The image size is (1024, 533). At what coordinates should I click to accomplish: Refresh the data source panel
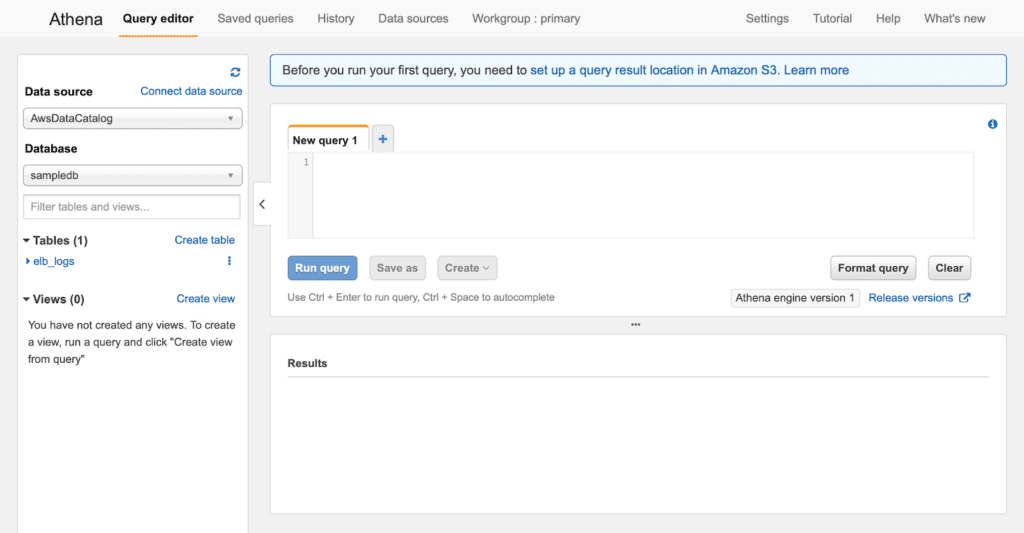[x=235, y=72]
